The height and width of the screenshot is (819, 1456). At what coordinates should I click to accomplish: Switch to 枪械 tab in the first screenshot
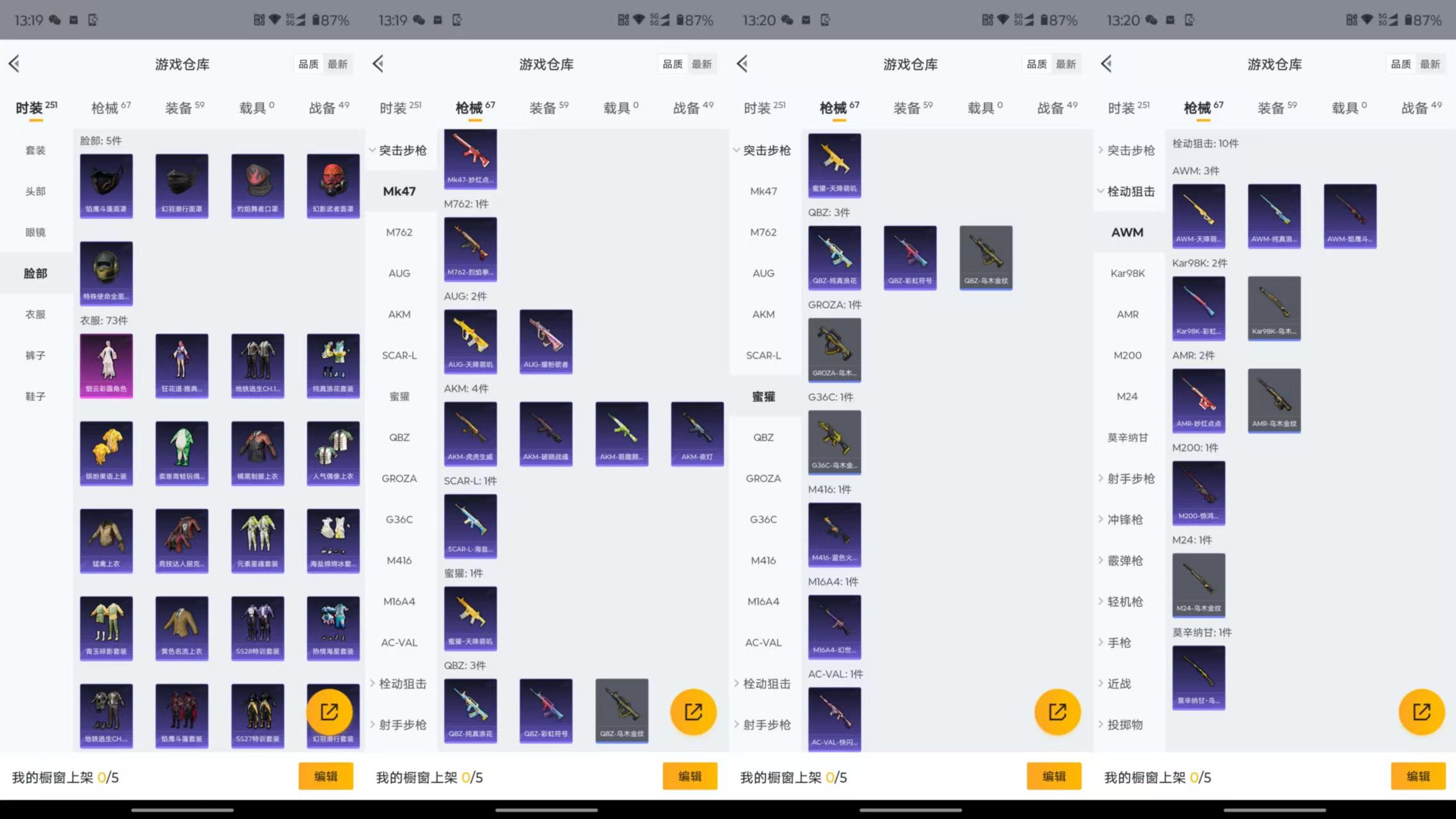(x=110, y=108)
